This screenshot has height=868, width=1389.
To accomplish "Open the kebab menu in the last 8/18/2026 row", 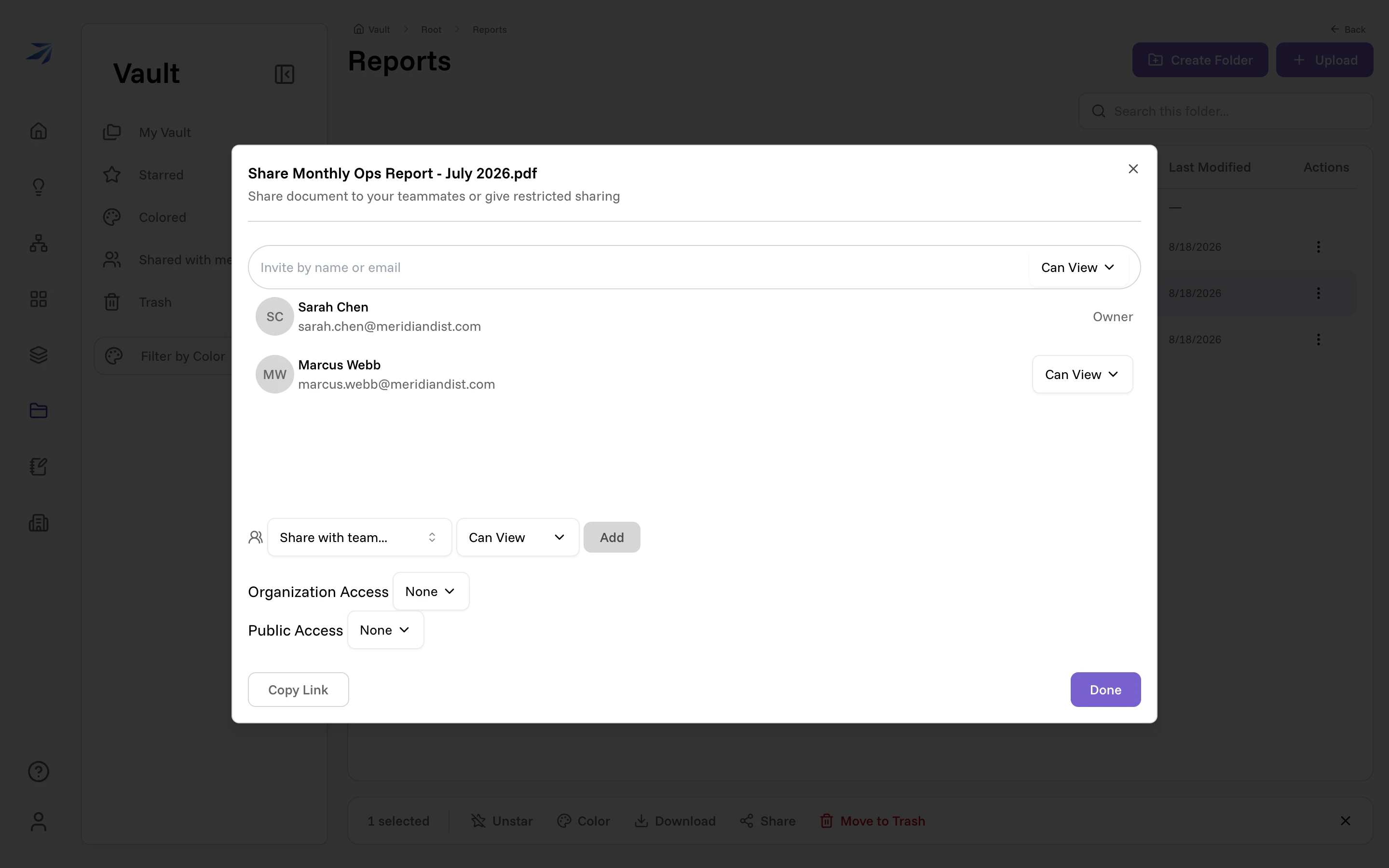I will coord(1319,339).
